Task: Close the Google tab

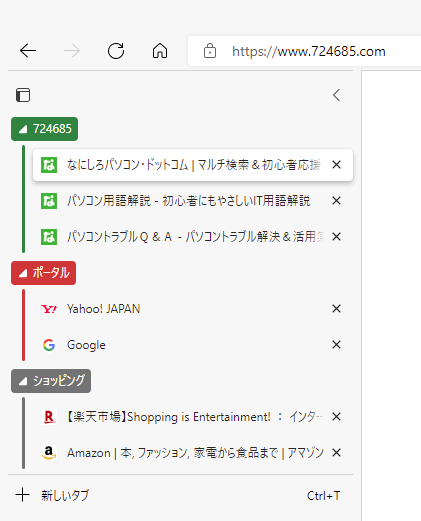Action: [x=336, y=345]
